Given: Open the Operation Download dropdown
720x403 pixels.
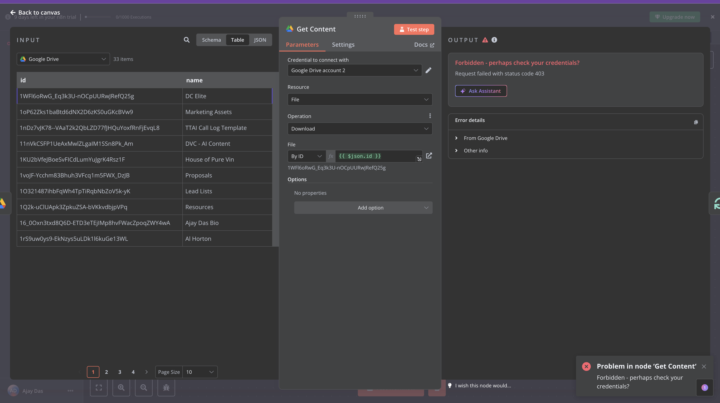Looking at the screenshot, I should pos(360,129).
